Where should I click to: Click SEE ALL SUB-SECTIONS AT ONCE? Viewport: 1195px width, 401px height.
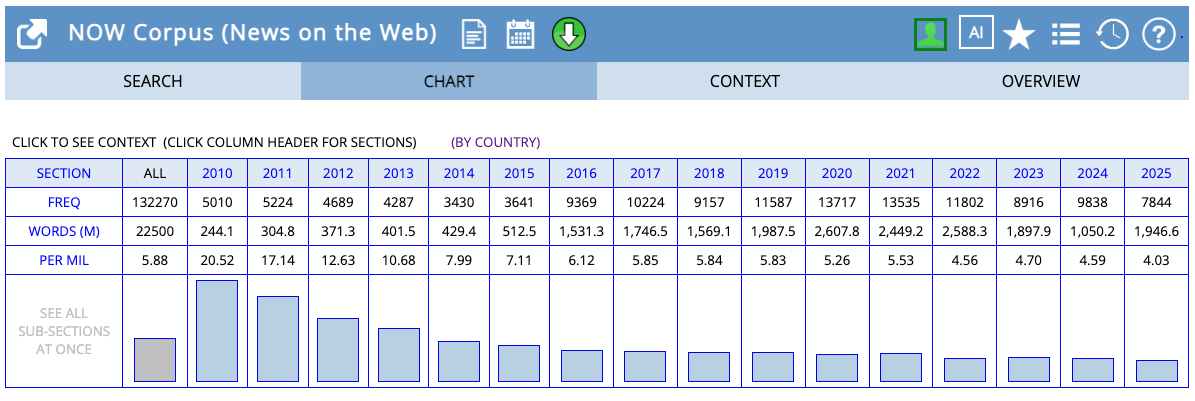pos(64,331)
